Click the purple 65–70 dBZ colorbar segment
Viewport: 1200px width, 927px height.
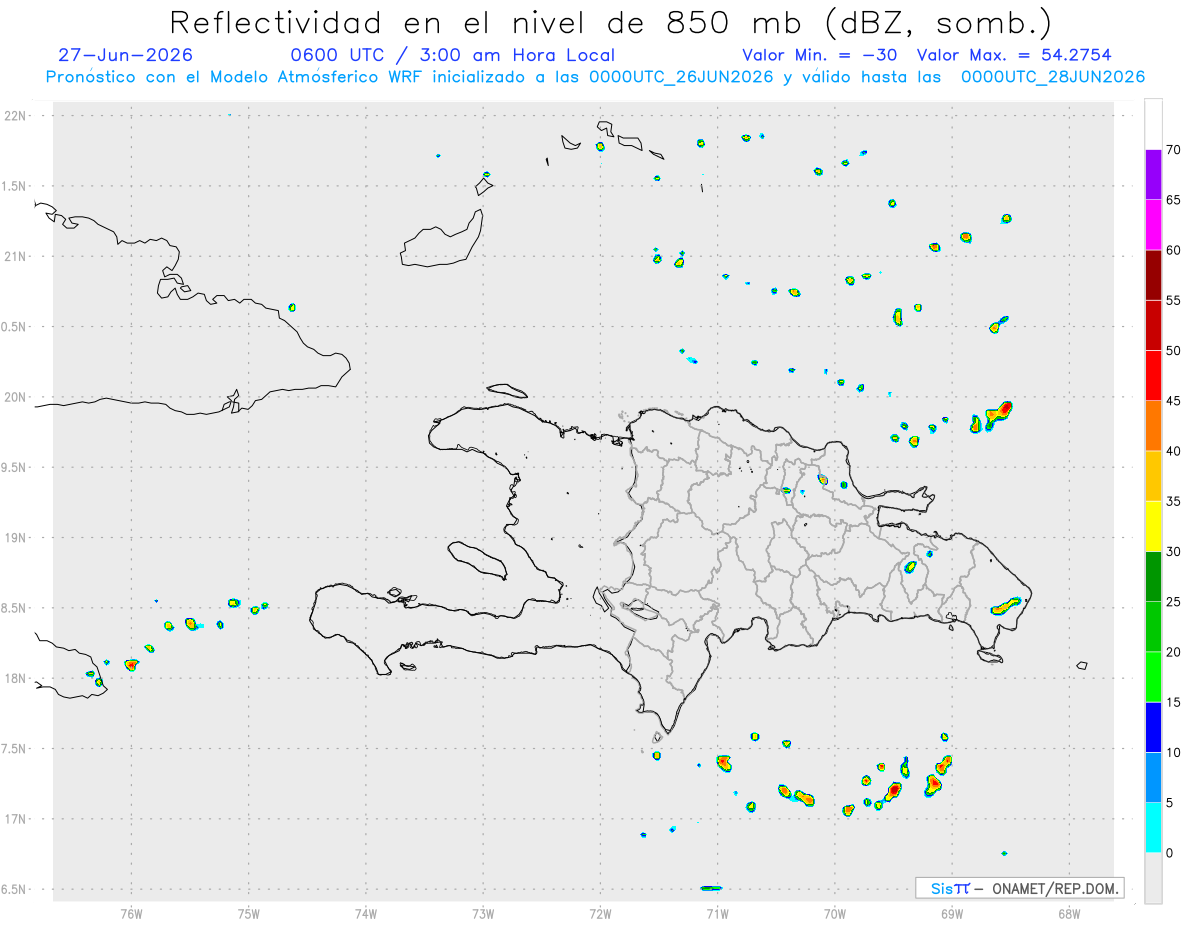tap(1153, 175)
